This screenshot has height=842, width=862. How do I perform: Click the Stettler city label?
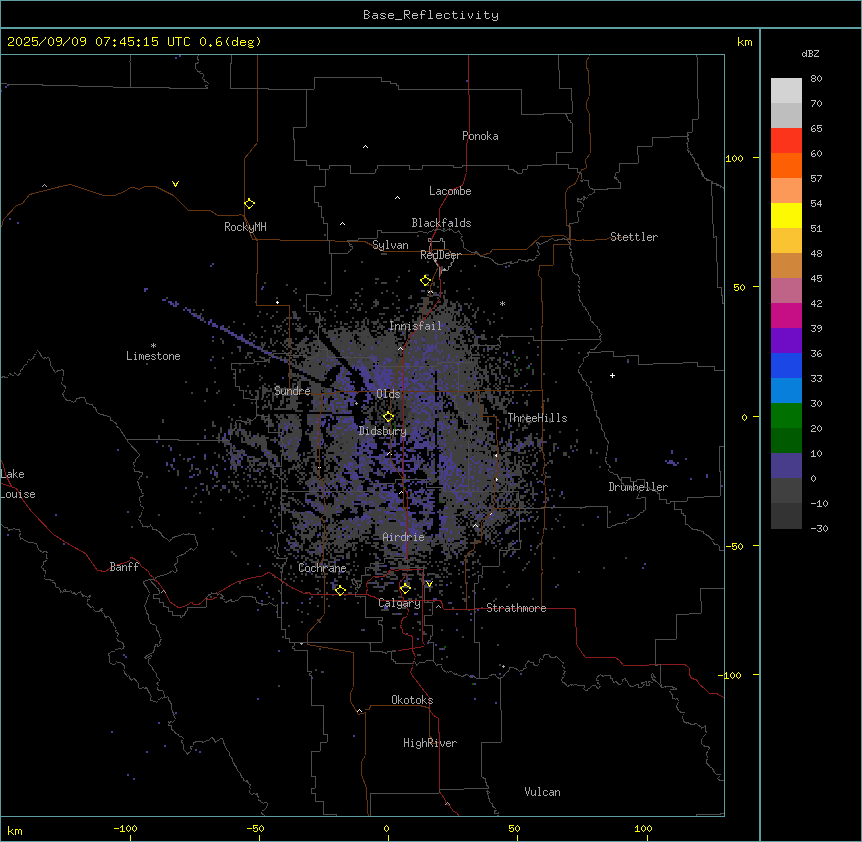pyautogui.click(x=634, y=237)
